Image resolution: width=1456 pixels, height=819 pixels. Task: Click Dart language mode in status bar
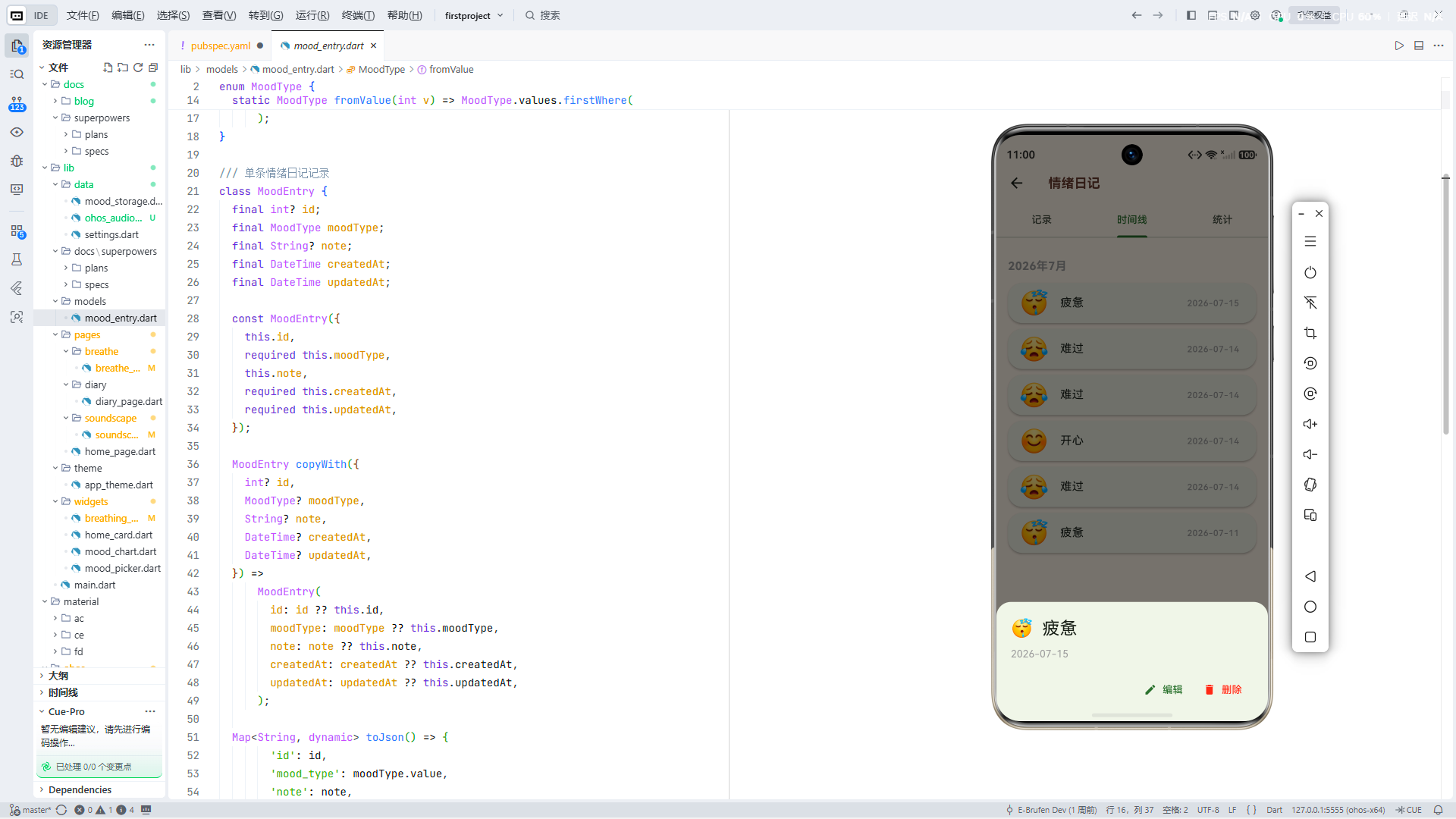(1274, 810)
